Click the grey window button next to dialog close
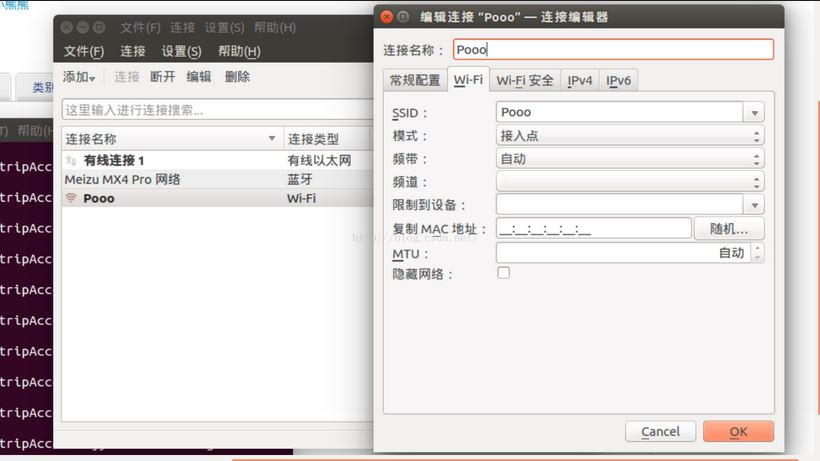The image size is (820, 461). coord(403,17)
